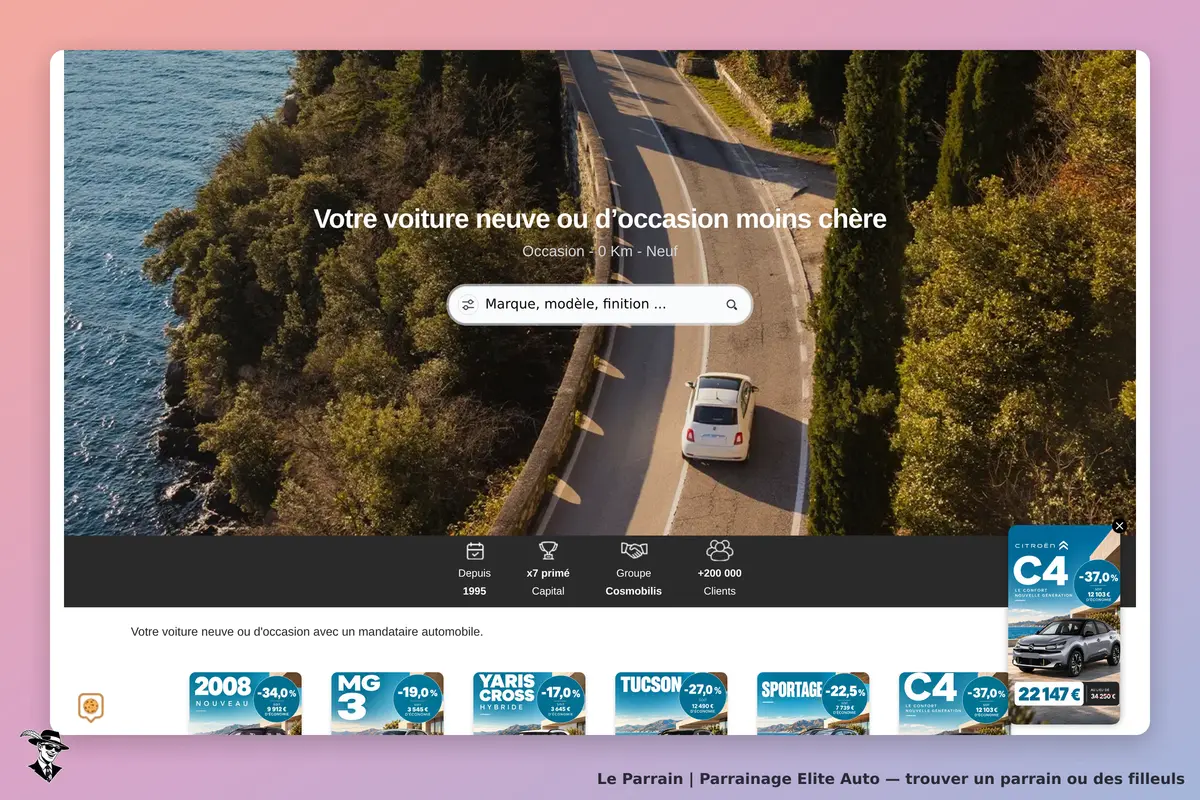1200x800 pixels.
Task: Click the 'x7 primé' text
Action: 548,573
